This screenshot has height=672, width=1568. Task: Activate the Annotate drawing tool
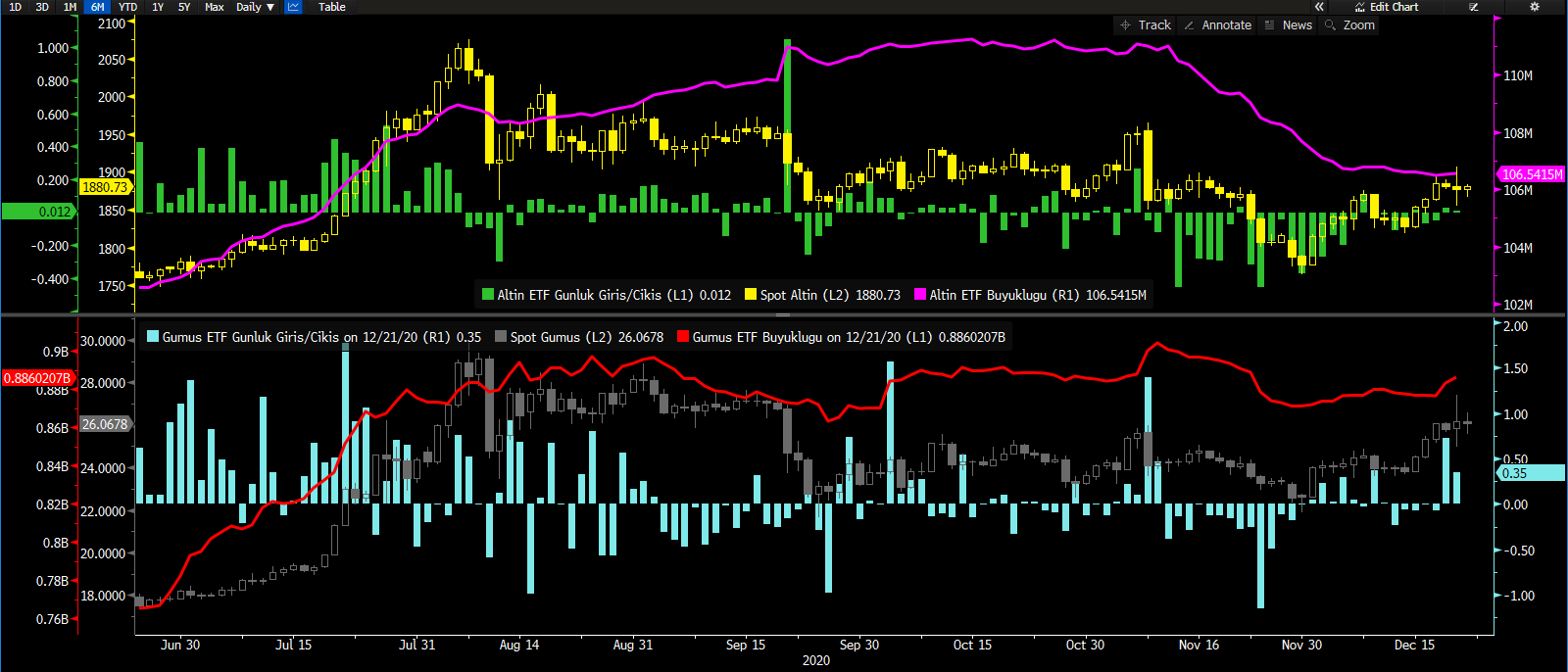point(1217,25)
